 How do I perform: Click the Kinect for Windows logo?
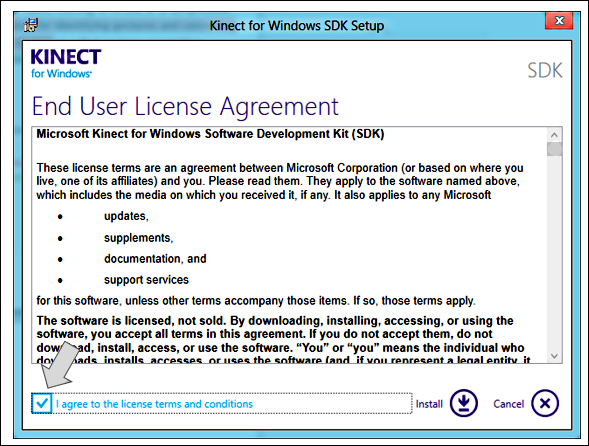[66, 63]
